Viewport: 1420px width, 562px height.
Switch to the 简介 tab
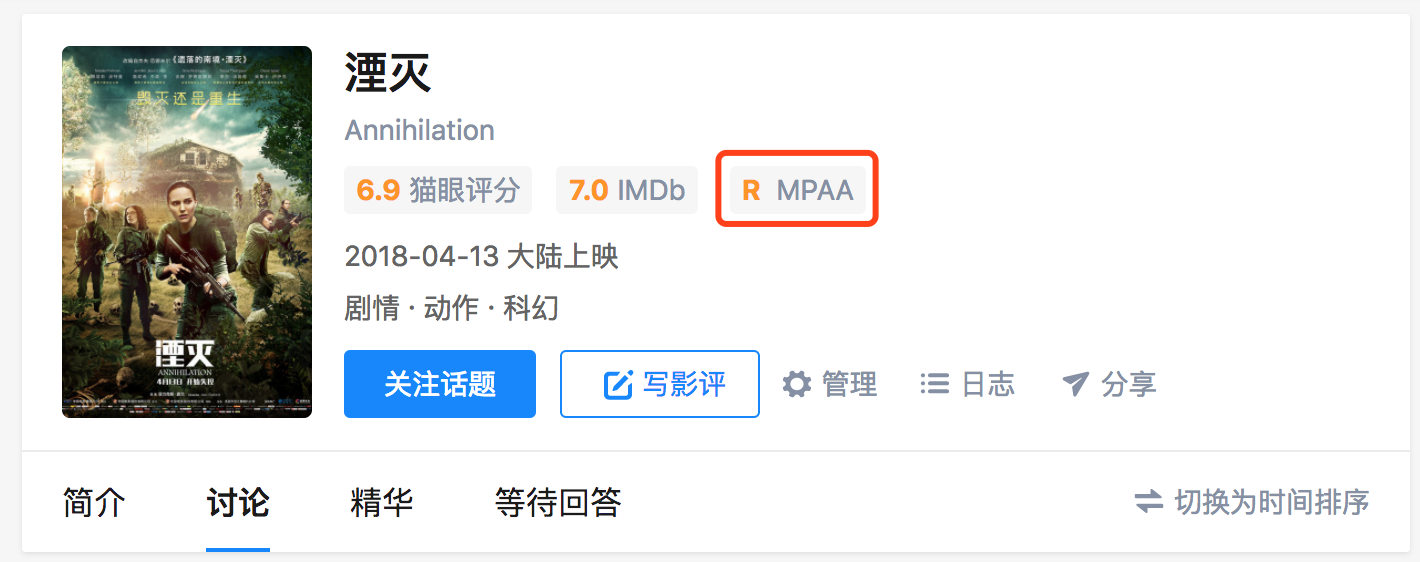(x=94, y=502)
